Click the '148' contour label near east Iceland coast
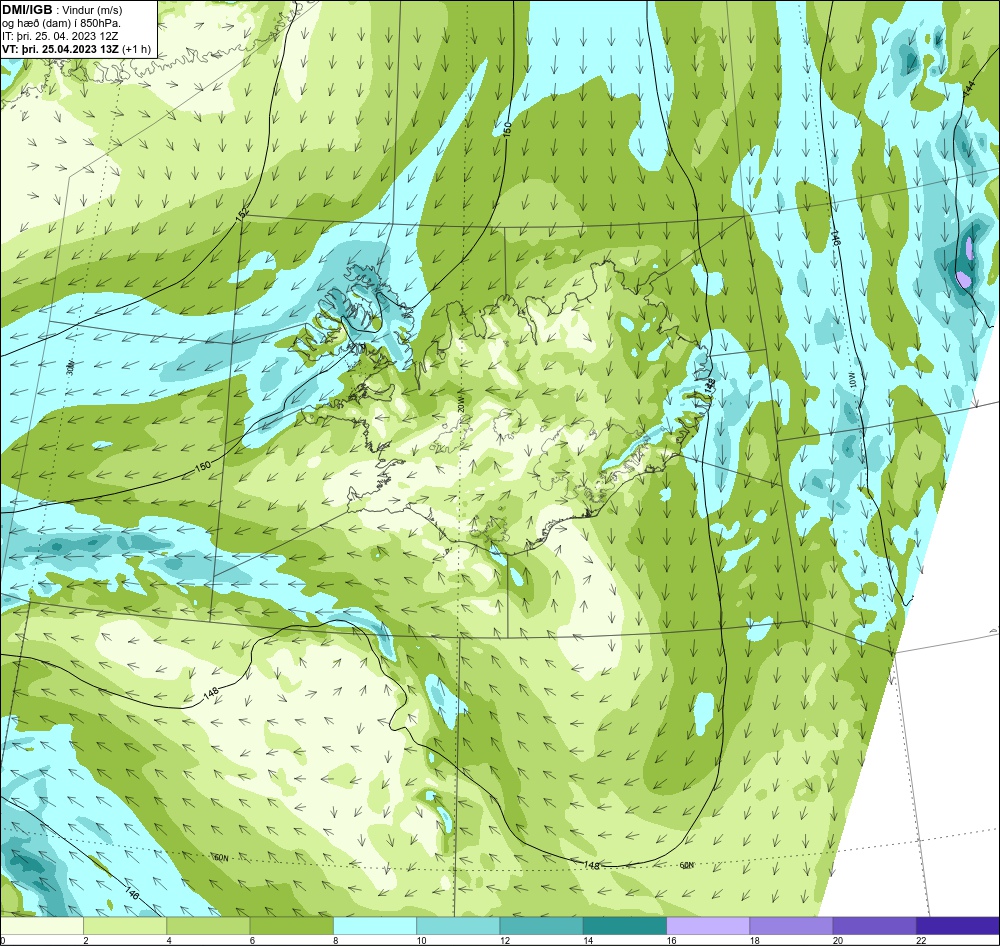 (x=710, y=387)
